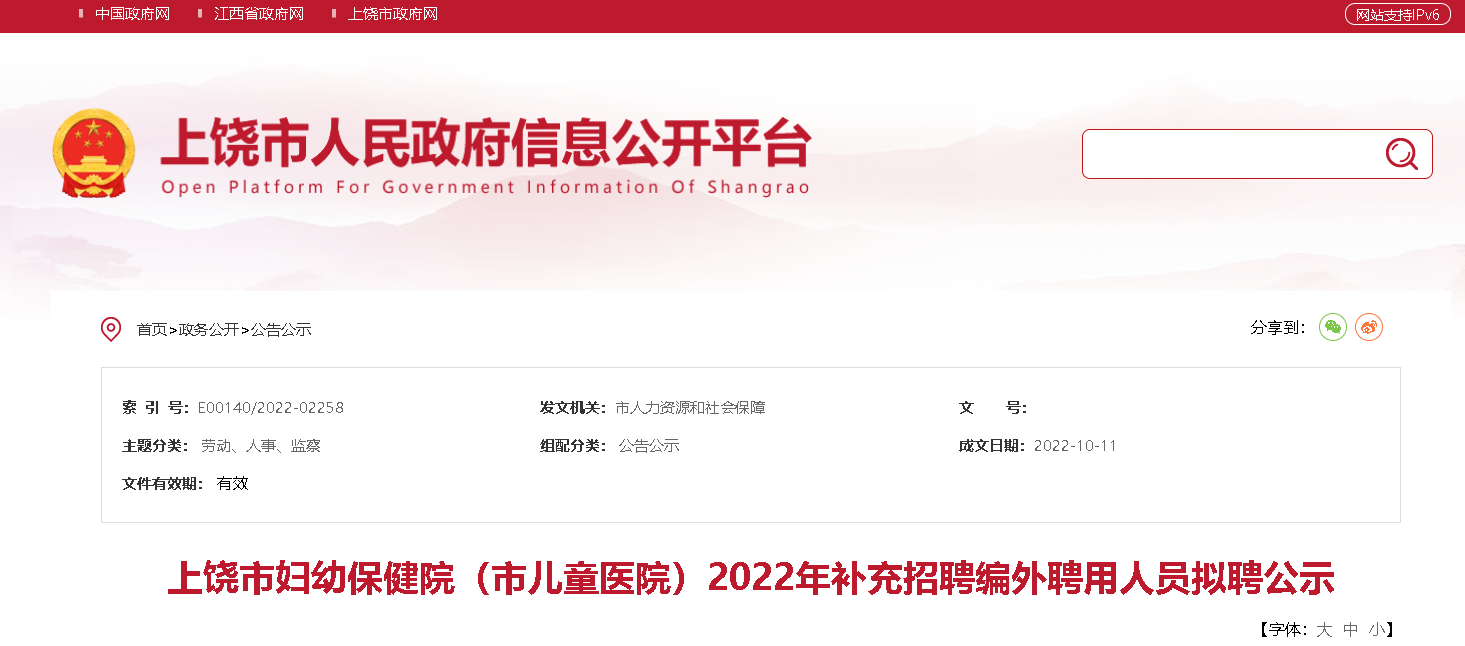Click the issuing agency 市人力资源和社会保障

pos(690,408)
